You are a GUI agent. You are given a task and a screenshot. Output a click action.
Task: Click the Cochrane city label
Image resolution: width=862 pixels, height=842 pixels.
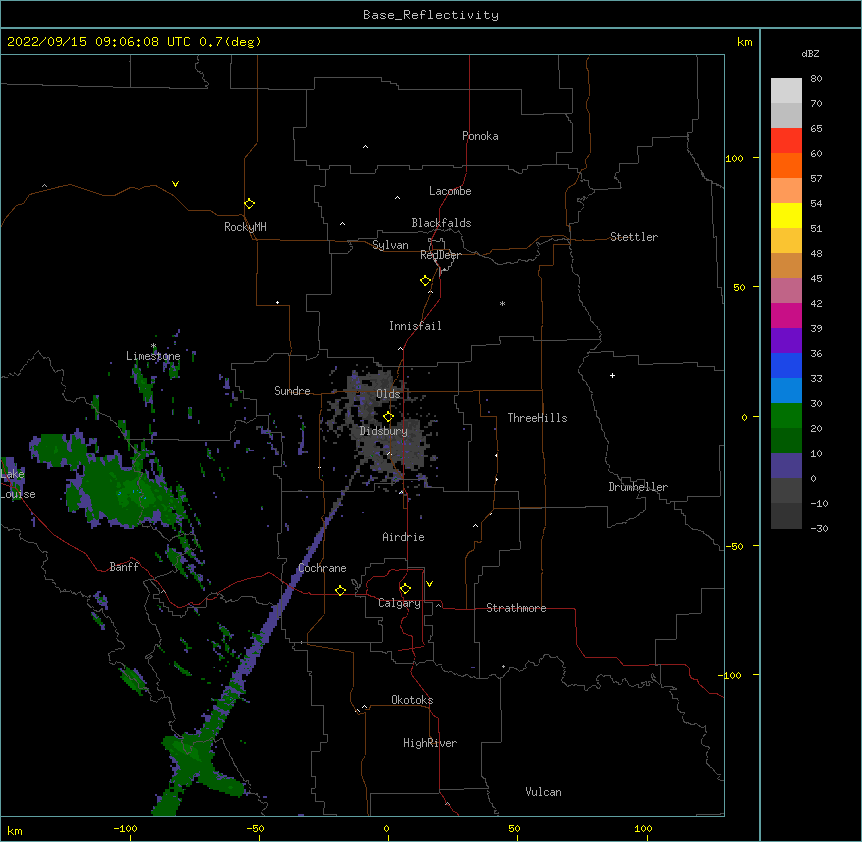click(322, 568)
